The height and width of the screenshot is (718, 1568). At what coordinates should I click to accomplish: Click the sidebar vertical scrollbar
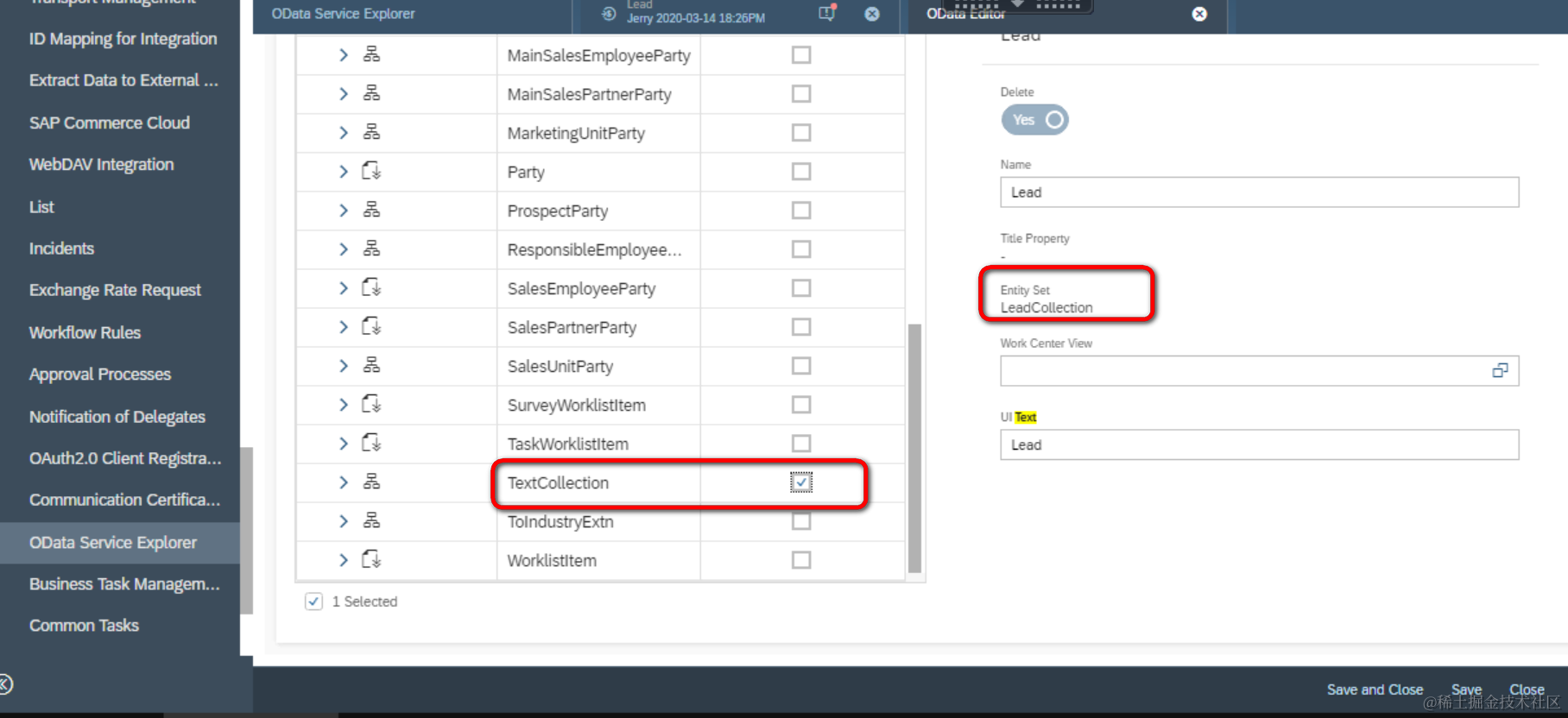(246, 530)
